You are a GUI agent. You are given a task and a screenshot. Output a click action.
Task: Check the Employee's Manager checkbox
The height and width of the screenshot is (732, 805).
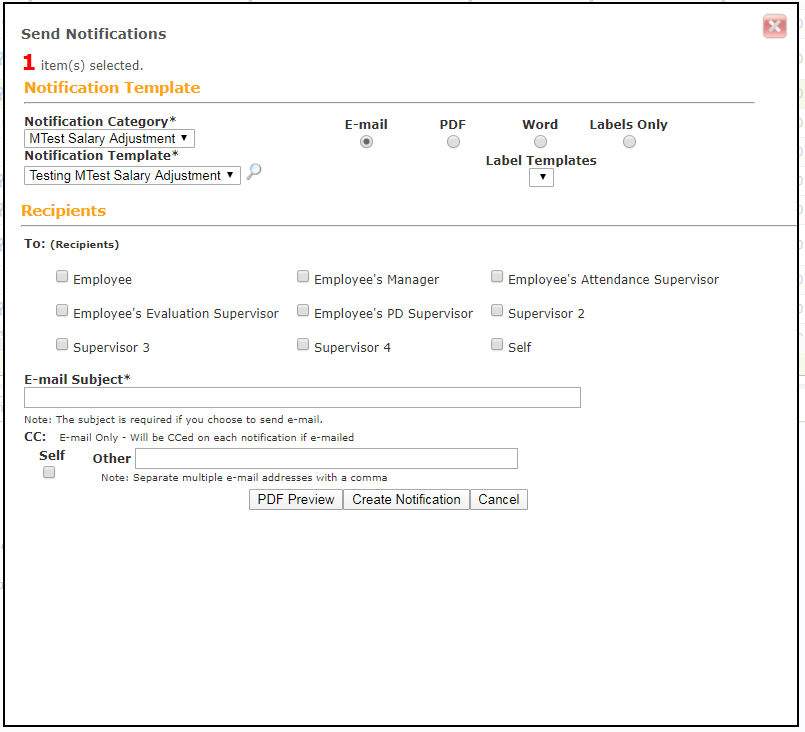coord(303,277)
